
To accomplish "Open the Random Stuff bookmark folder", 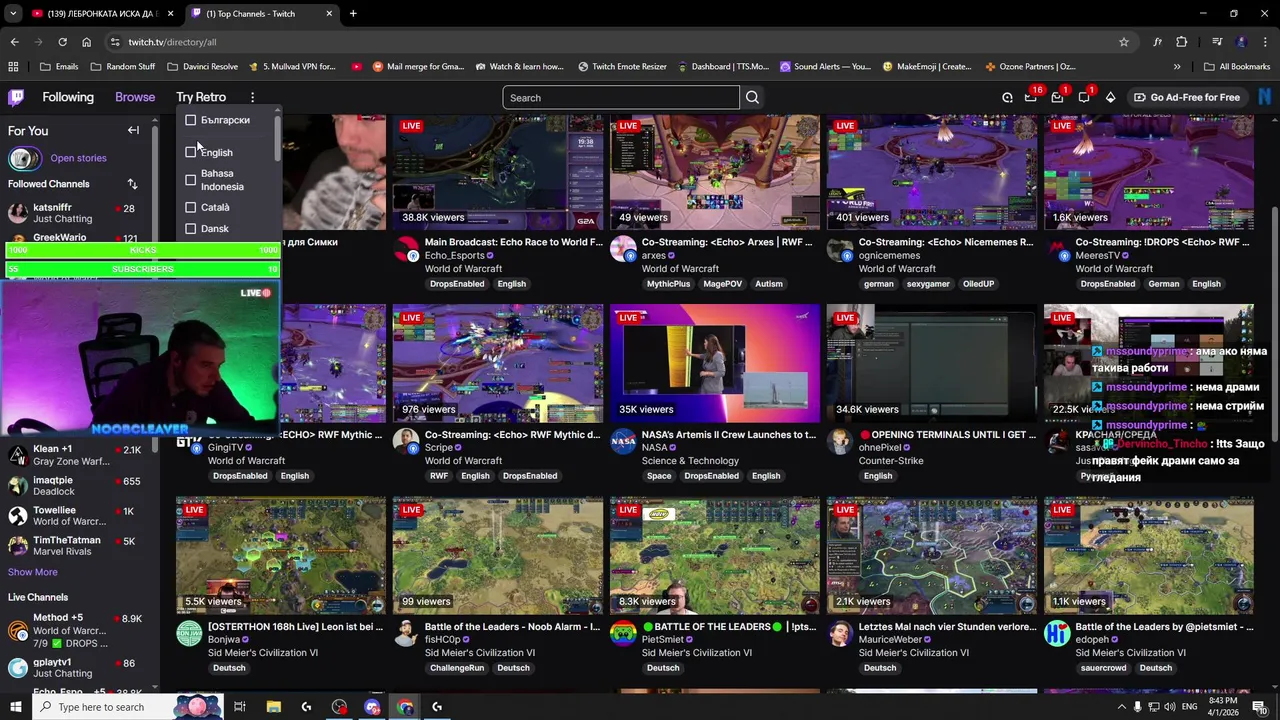I will pos(122,67).
